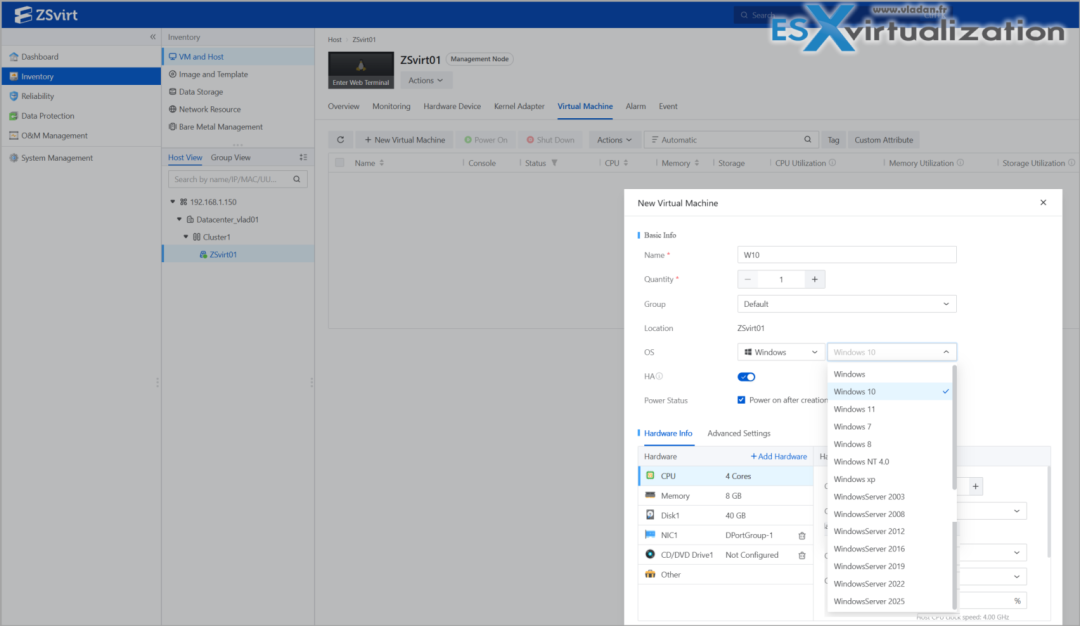
Task: Increase Quantity with the plus button
Action: 814,280
